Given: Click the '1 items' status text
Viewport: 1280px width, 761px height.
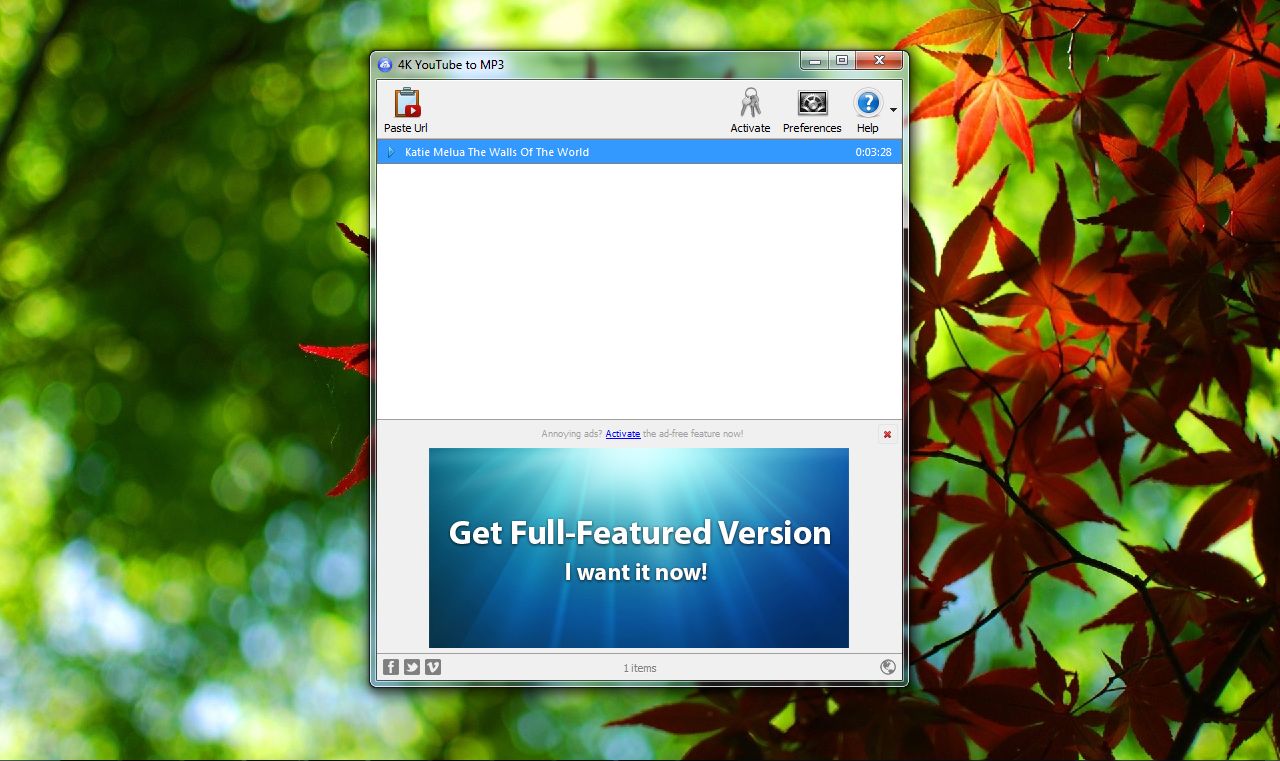Looking at the screenshot, I should pos(640,668).
